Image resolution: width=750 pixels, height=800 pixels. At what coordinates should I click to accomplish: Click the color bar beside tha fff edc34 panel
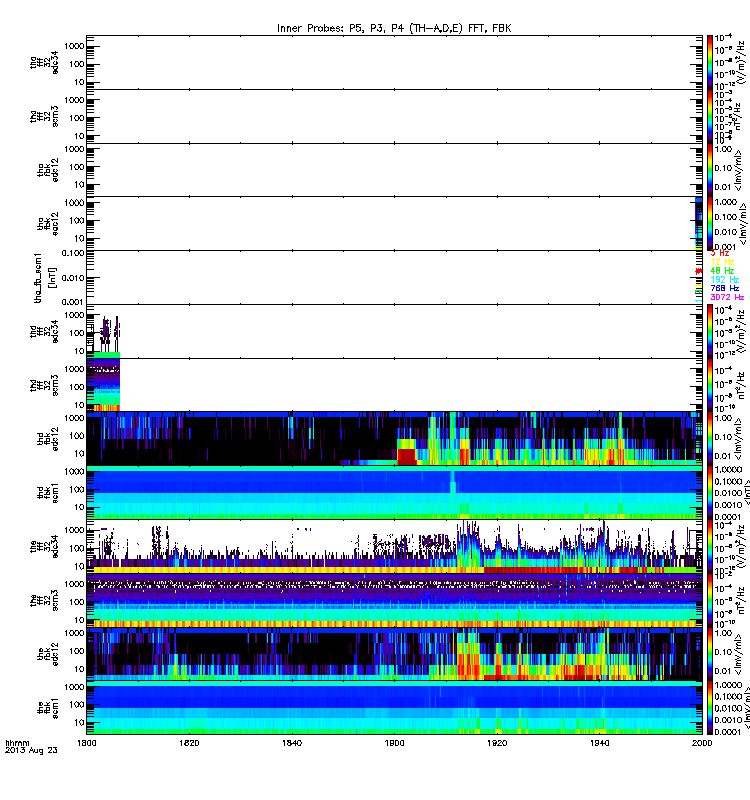[x=710, y=62]
